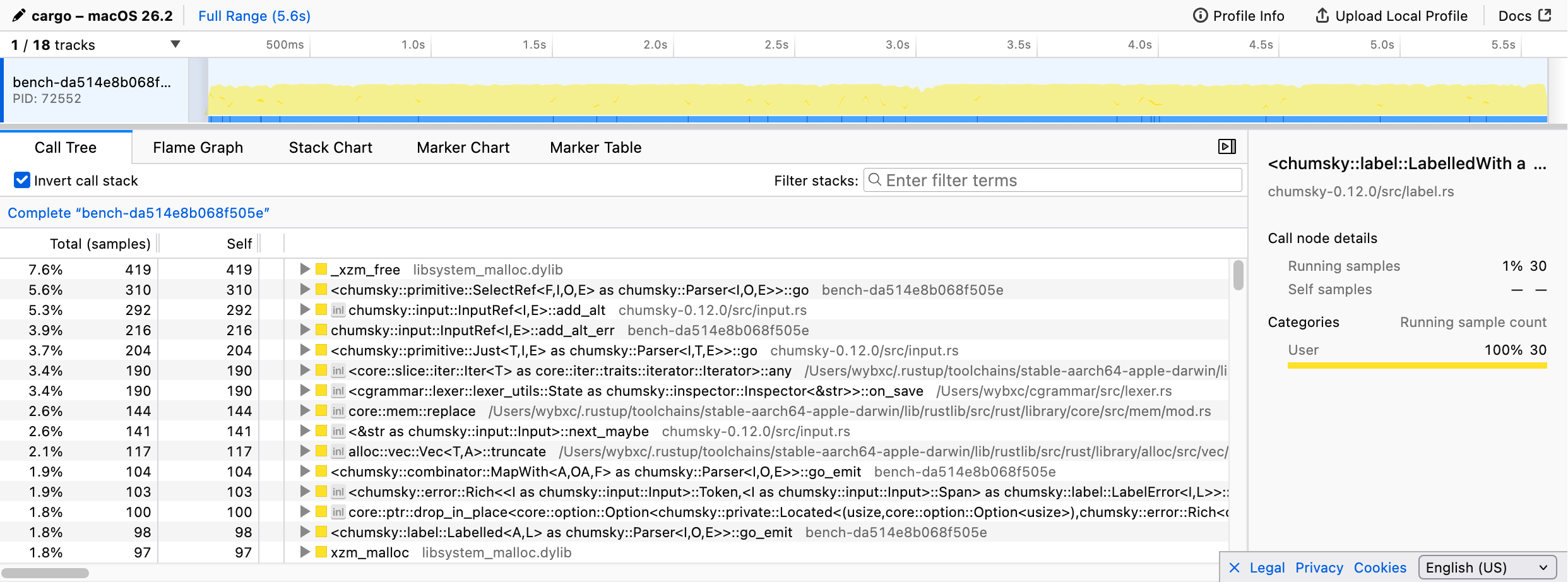Close the legal footer bar with X
Viewport: 1568px width, 582px height.
[1234, 567]
